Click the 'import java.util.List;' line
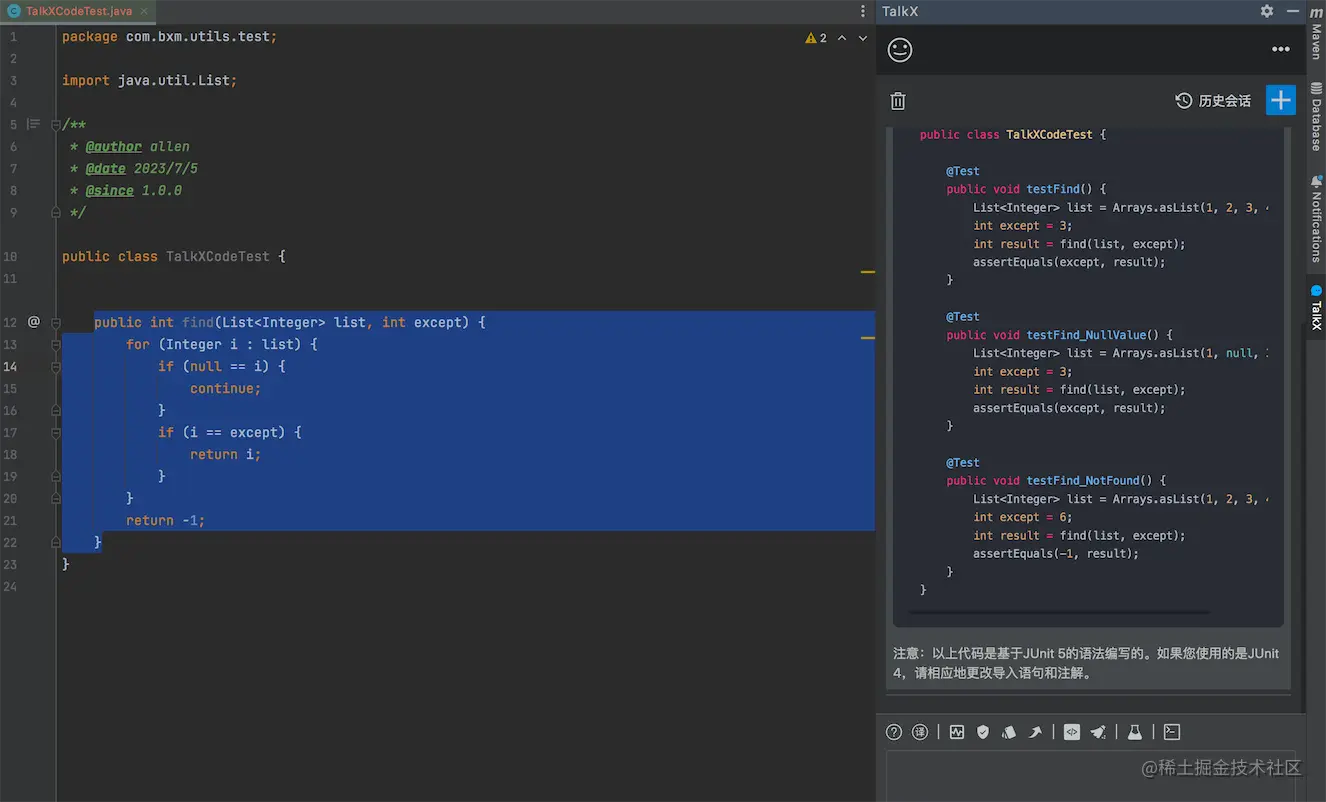 coord(150,80)
